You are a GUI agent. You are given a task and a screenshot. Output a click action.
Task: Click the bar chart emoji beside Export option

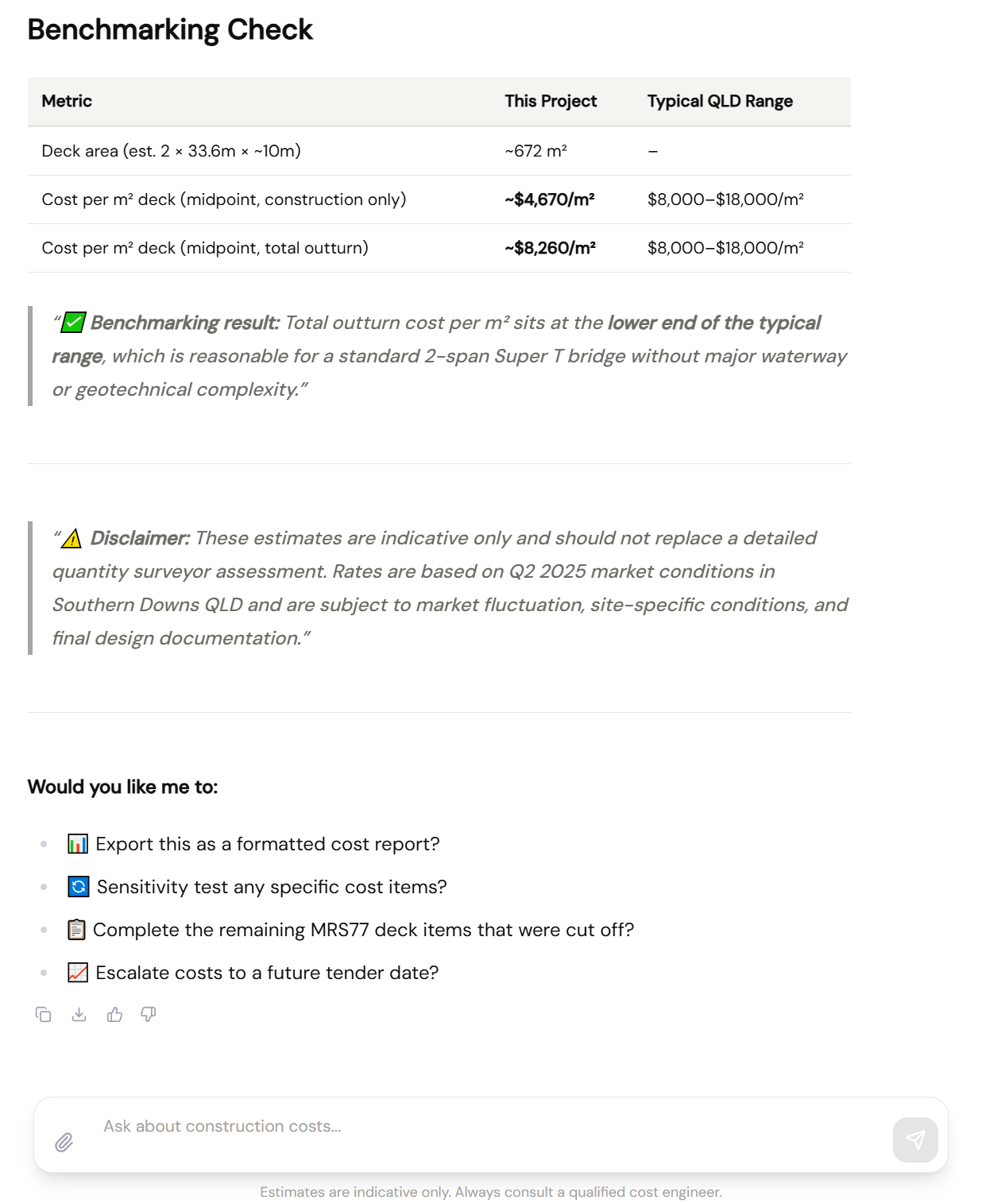[x=78, y=844]
